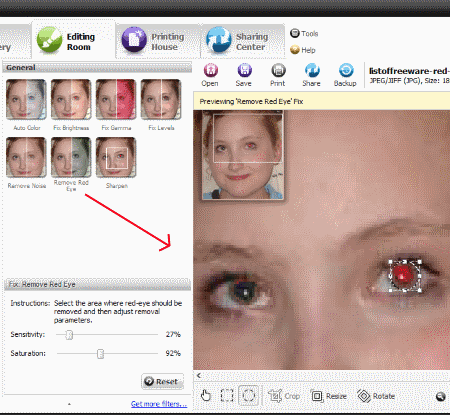
Task: Click the horizontal scrollbar left arrow
Action: point(199,376)
